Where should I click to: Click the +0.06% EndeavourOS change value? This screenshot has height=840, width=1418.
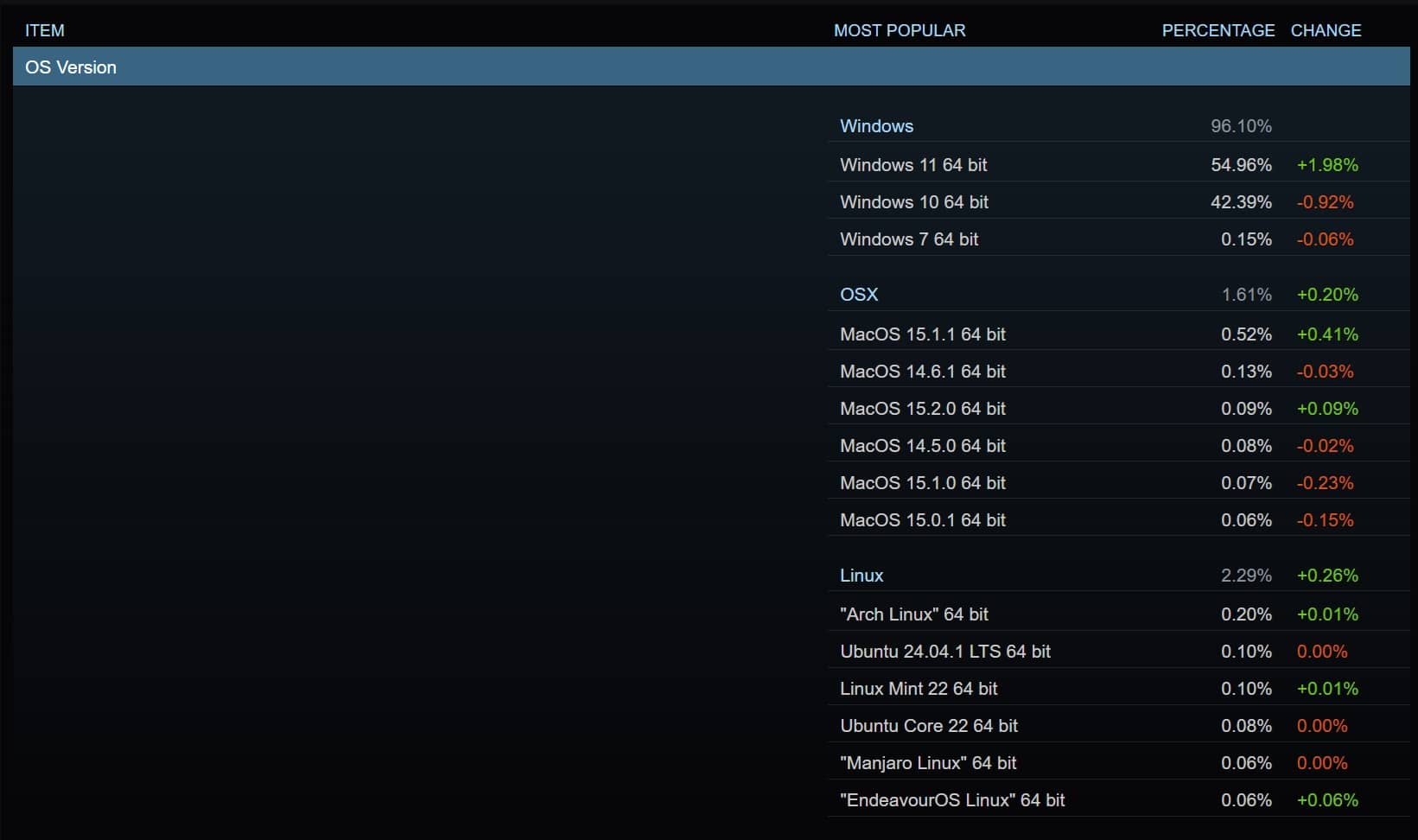1327,799
